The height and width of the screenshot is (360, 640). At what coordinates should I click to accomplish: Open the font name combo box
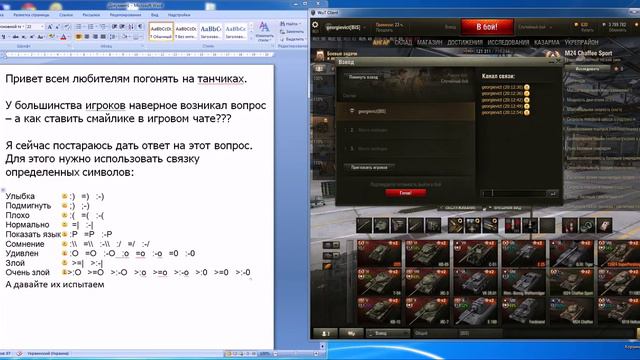point(11,27)
